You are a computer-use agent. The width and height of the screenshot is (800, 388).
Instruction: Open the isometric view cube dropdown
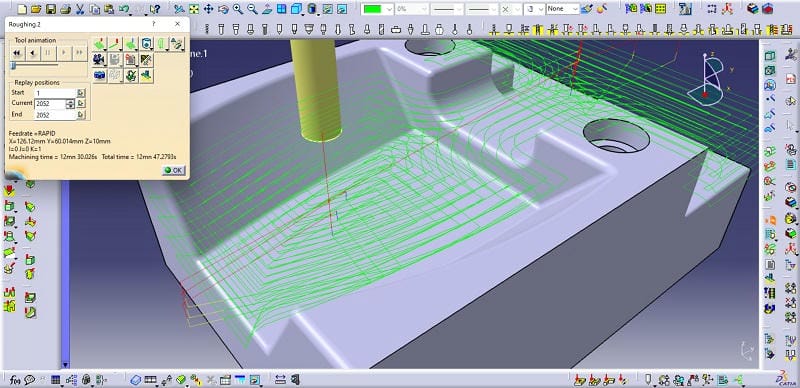(297, 9)
